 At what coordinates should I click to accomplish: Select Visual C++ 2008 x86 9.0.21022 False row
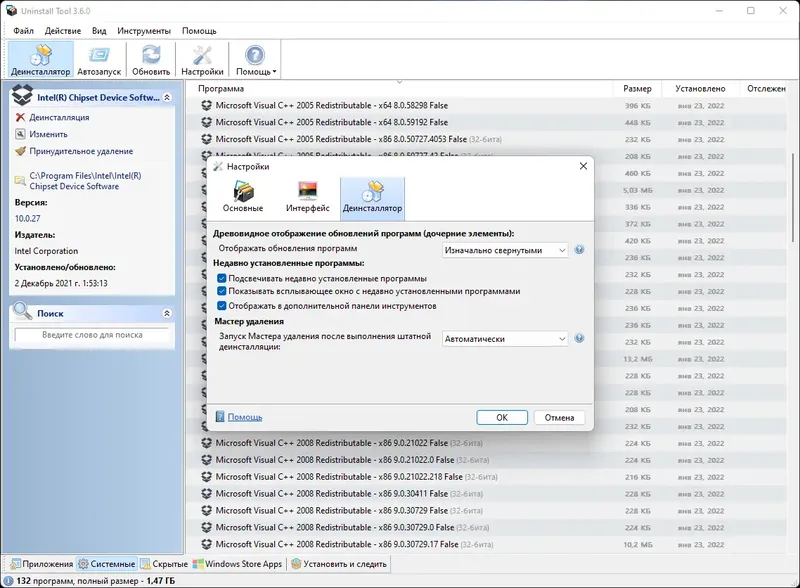(x=485, y=443)
